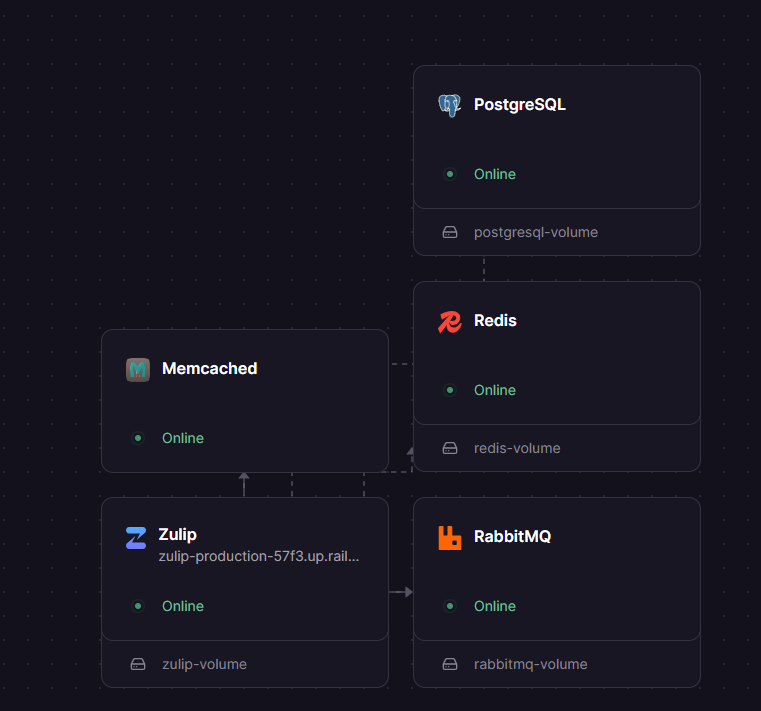Click the RabbitMQ orange logo icon
Screen dimensions: 761x711
(449, 538)
